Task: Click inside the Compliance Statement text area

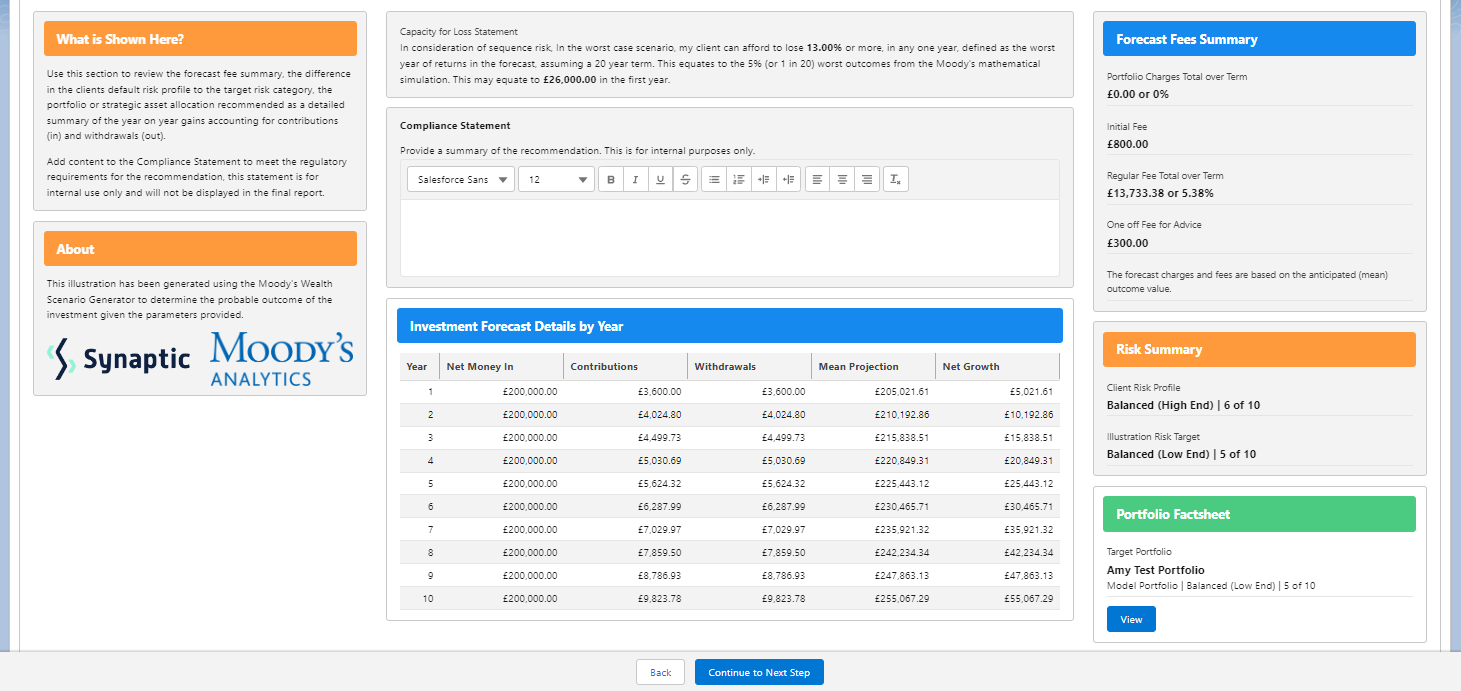Action: coord(730,237)
